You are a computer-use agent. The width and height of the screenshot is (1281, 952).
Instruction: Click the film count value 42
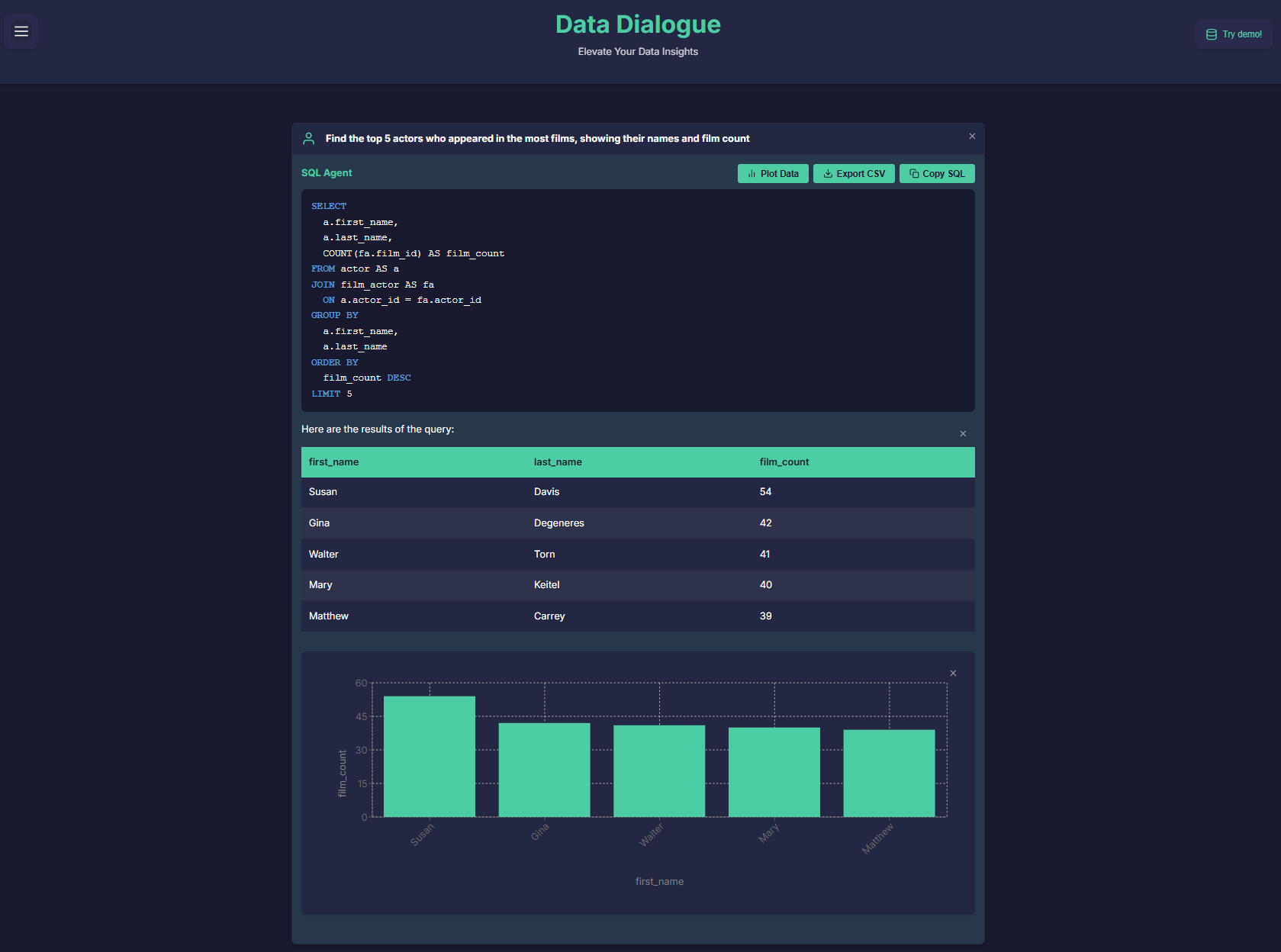pos(765,523)
